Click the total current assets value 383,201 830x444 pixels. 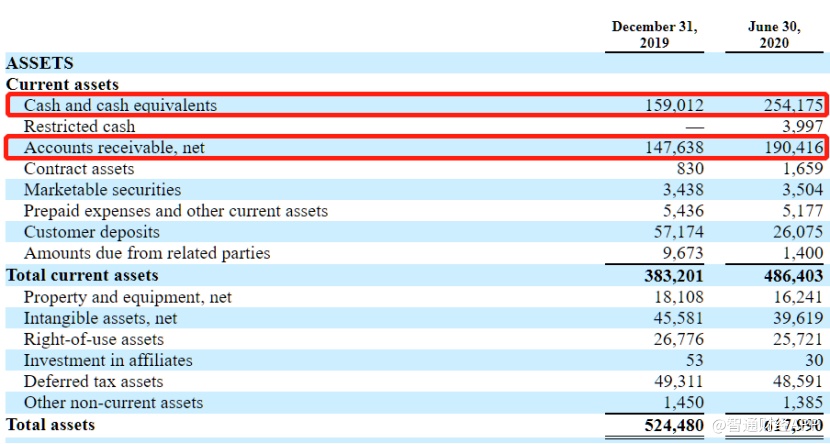click(x=672, y=276)
